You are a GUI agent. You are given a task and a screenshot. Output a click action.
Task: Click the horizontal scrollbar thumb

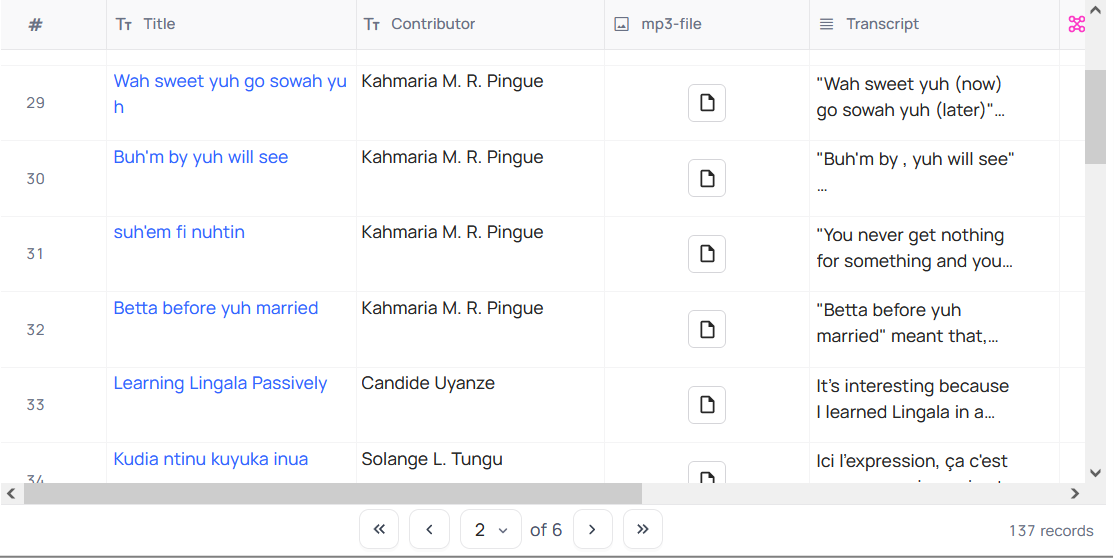(x=332, y=493)
